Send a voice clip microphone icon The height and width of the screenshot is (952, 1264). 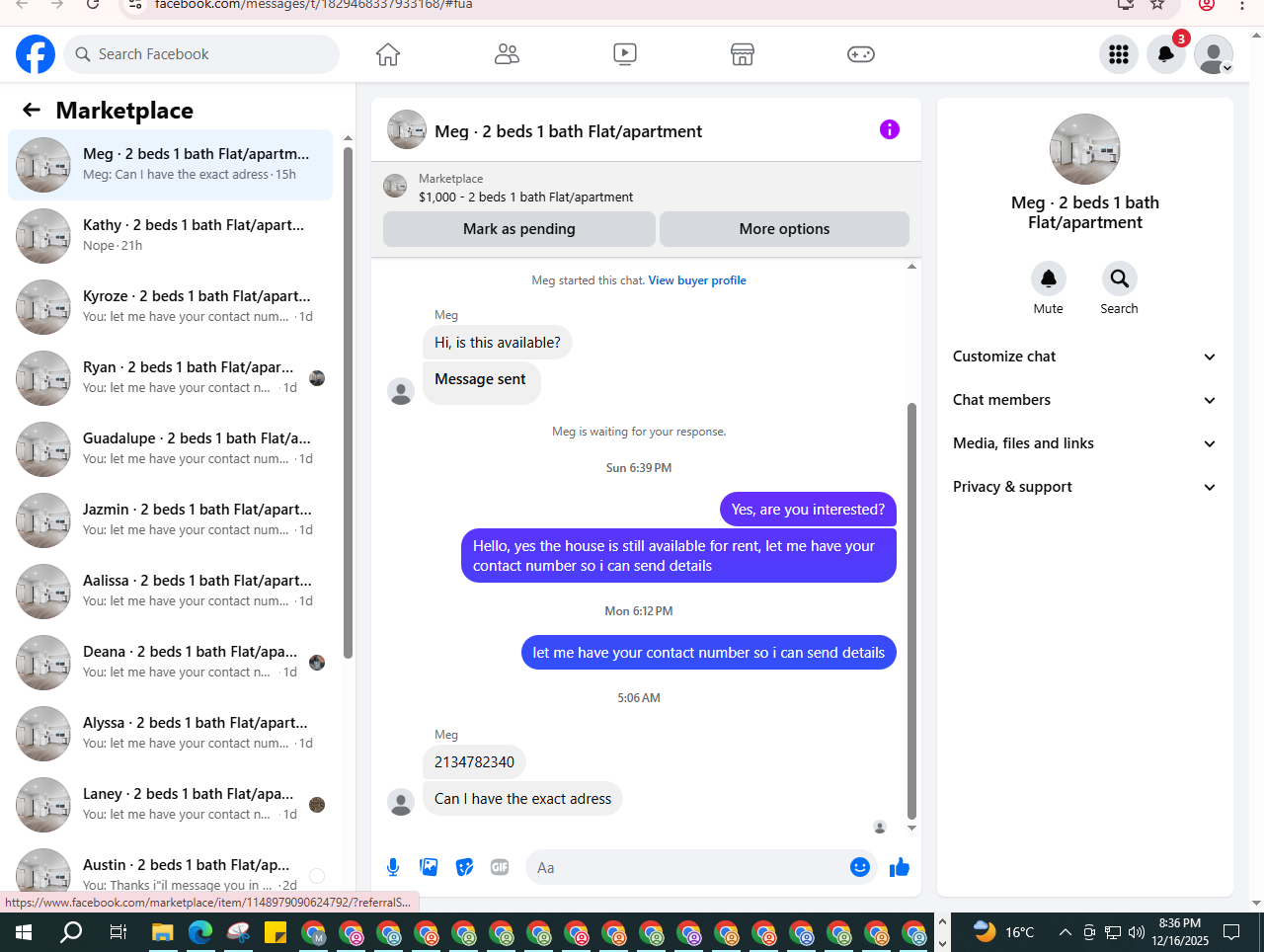[393, 867]
